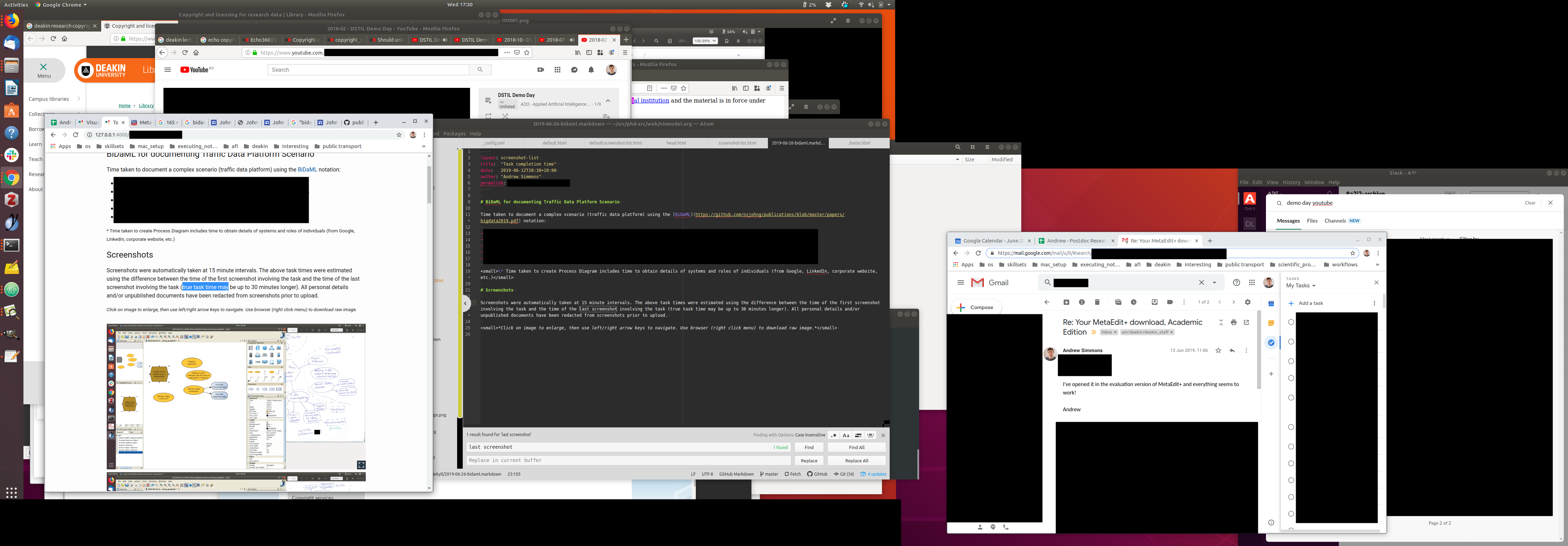Viewport: 1568px width, 546px height.
Task: Print the MetaEdit+ email
Action: coord(1233,323)
